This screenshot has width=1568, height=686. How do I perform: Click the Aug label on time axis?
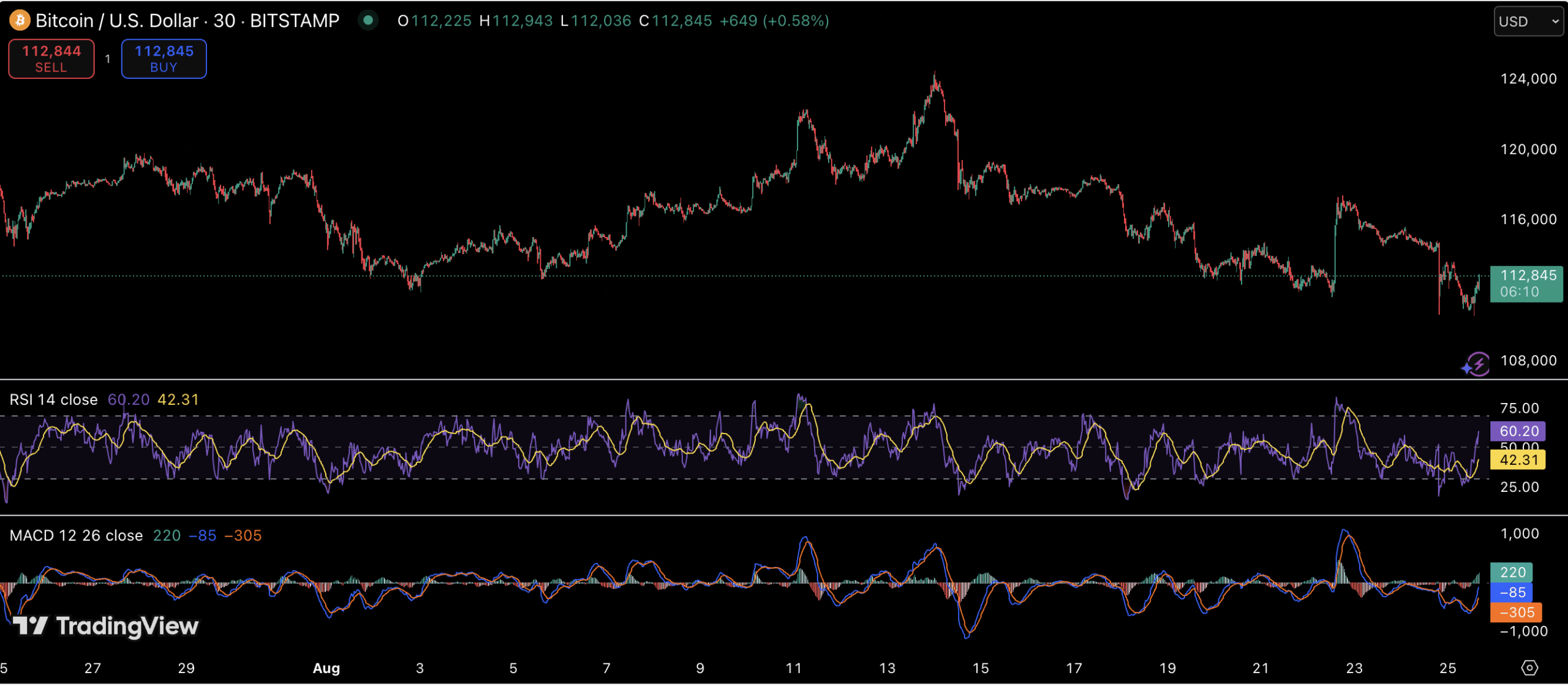pos(326,668)
